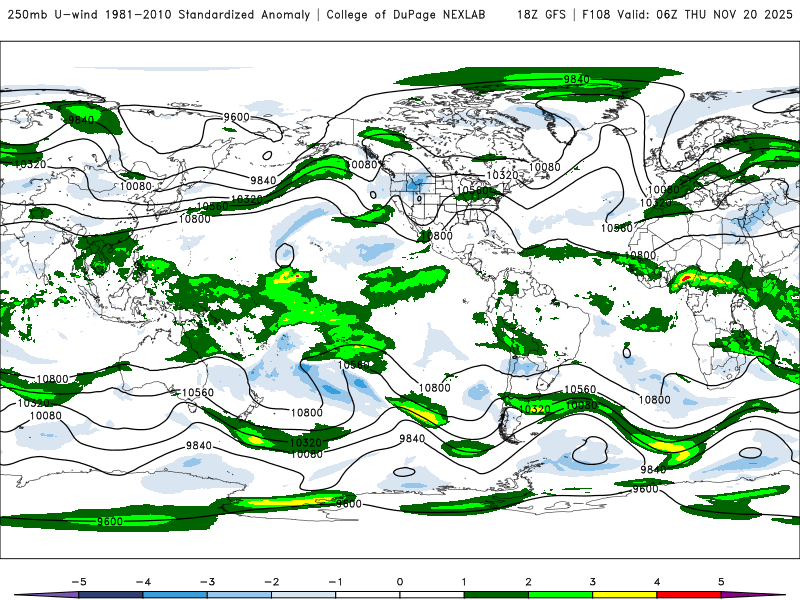
Task: Select the yellow 3 to 4 legend swatch
Action: [624, 595]
